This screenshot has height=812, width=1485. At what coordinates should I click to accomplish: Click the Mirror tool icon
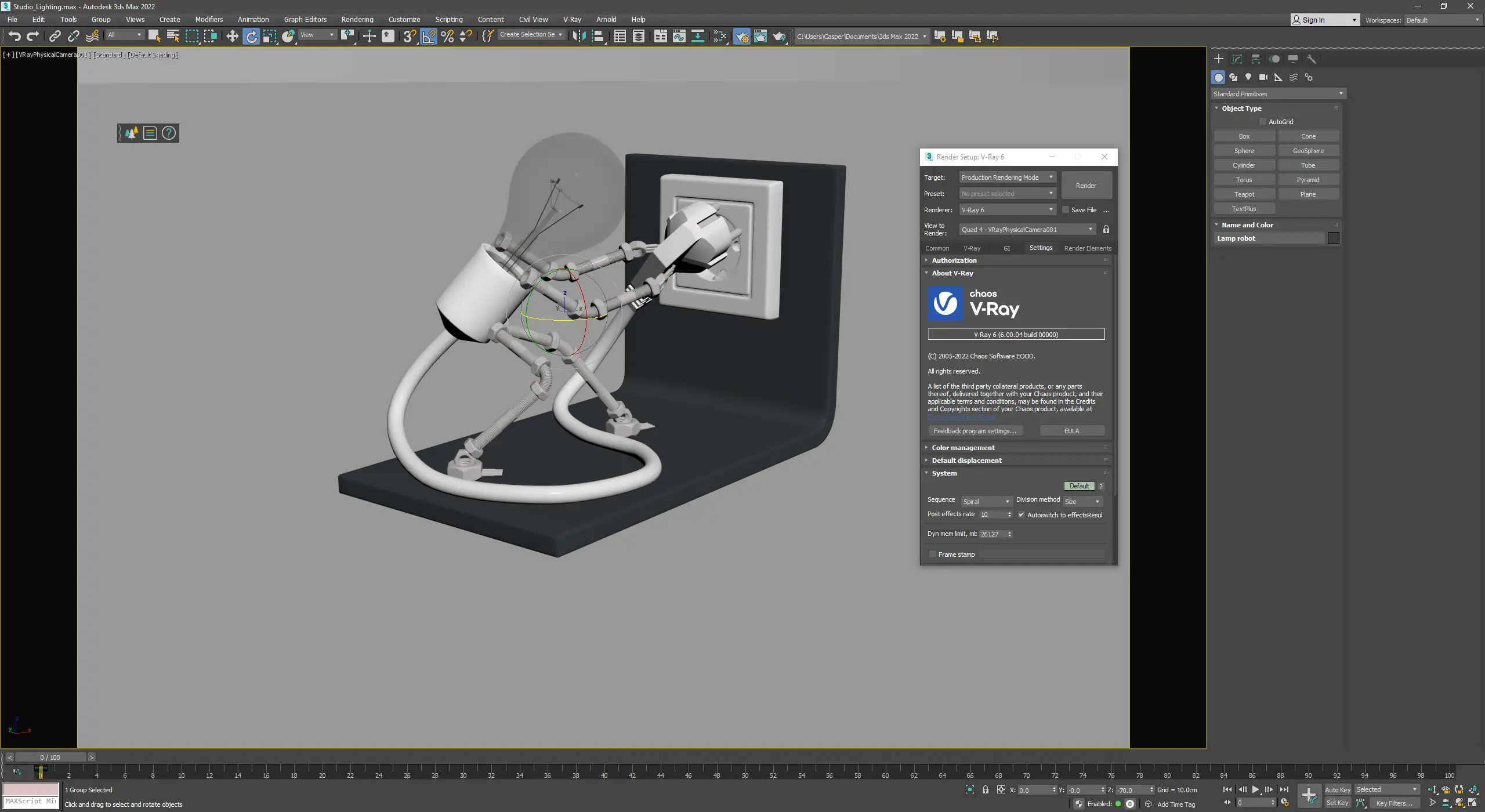(578, 36)
